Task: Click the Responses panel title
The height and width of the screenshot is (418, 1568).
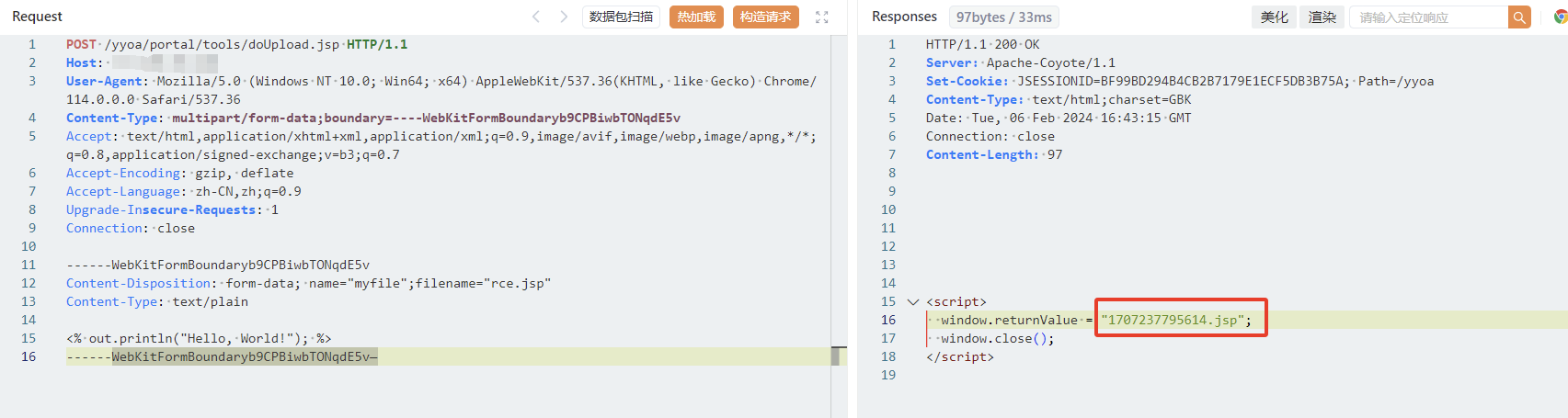Action: click(x=904, y=17)
